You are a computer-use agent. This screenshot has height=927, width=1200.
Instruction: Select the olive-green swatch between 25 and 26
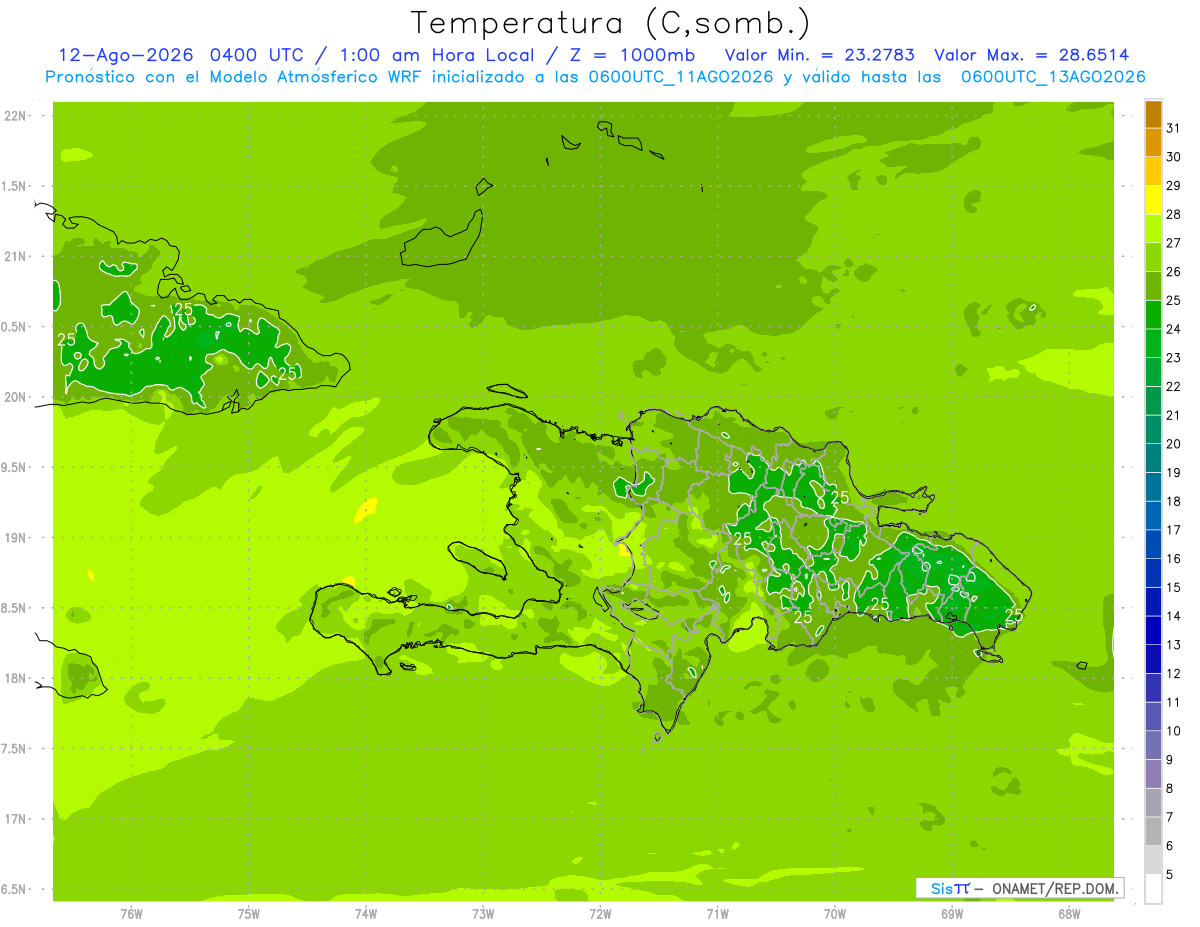[x=1153, y=286]
